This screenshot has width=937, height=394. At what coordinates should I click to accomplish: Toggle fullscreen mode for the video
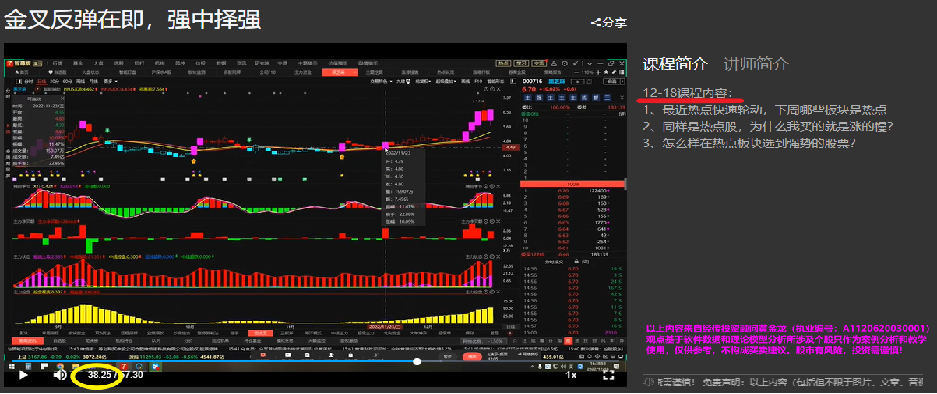pos(608,375)
